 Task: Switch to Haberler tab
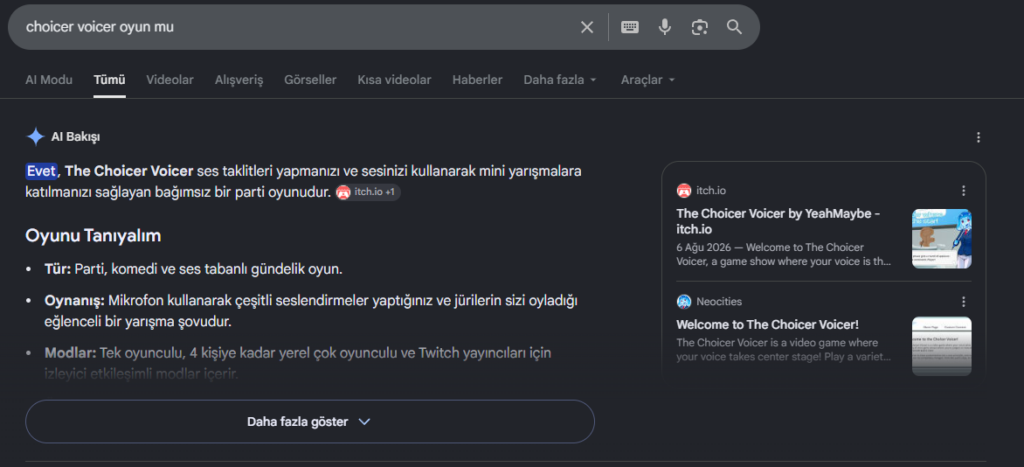477,80
